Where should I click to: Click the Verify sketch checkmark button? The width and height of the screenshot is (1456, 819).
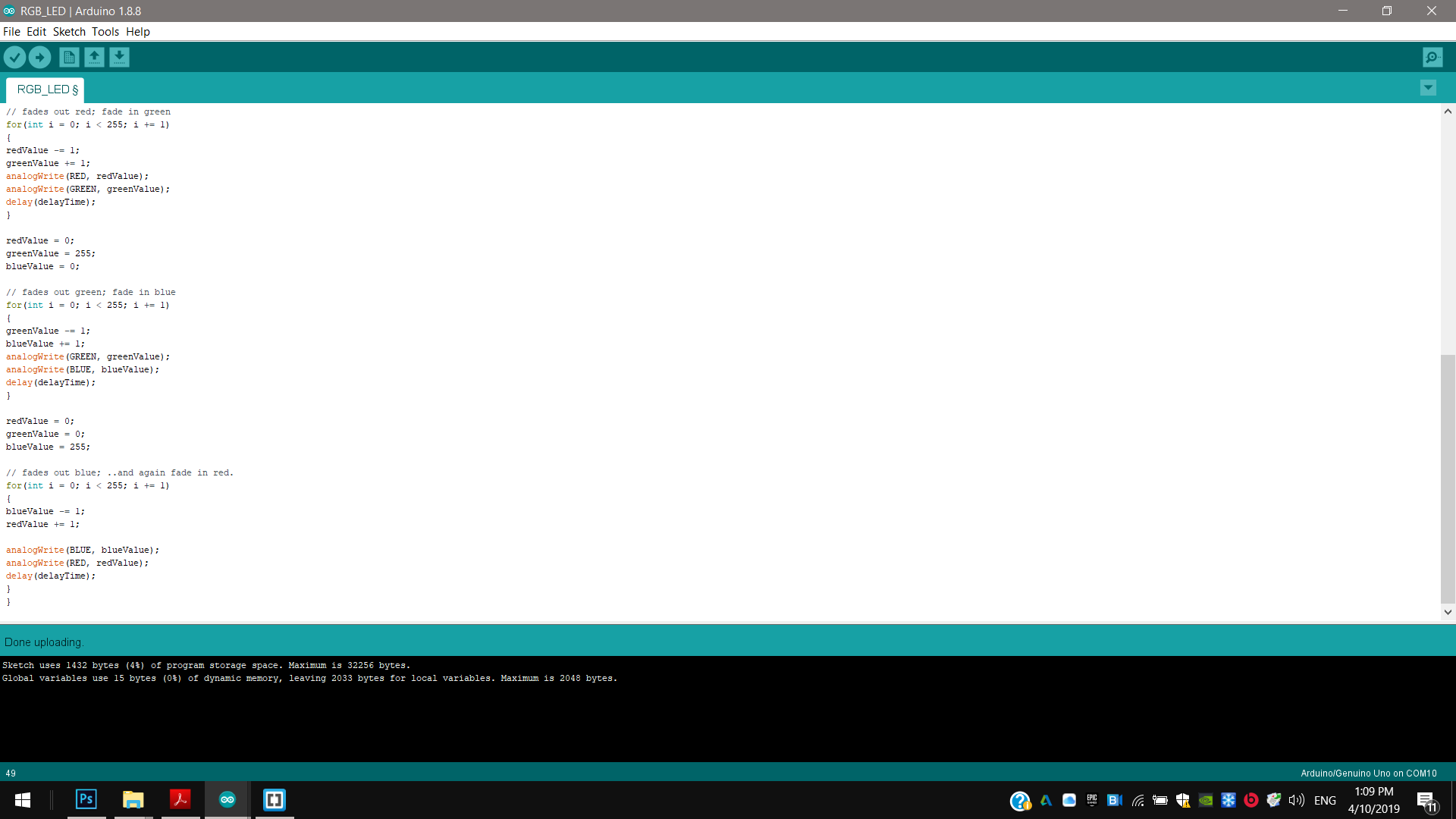[14, 57]
